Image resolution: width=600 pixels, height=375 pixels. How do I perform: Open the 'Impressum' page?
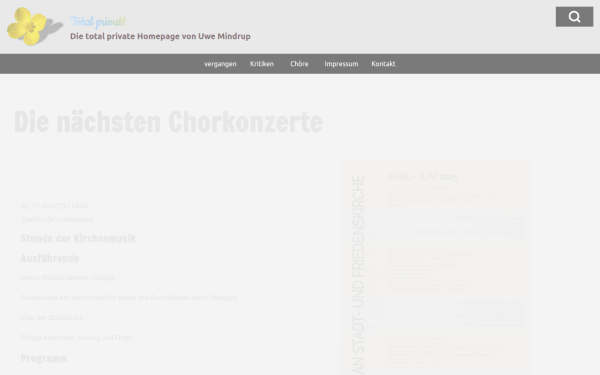[x=341, y=64]
